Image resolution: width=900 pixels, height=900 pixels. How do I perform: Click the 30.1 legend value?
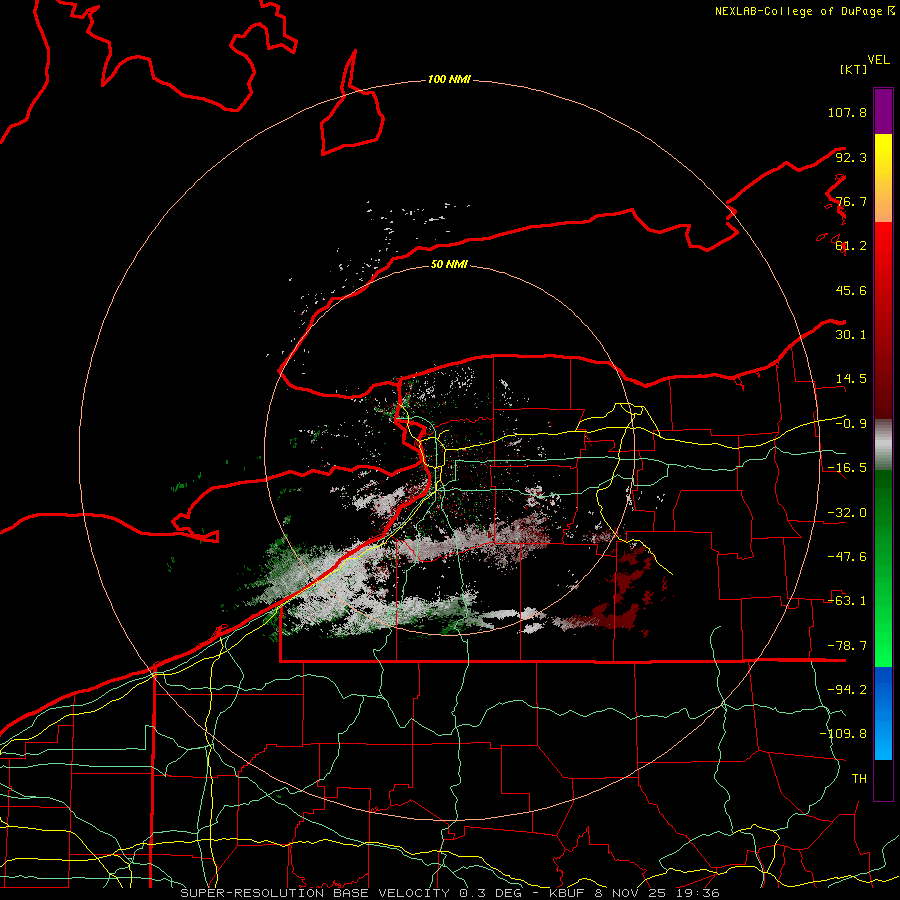pos(851,335)
